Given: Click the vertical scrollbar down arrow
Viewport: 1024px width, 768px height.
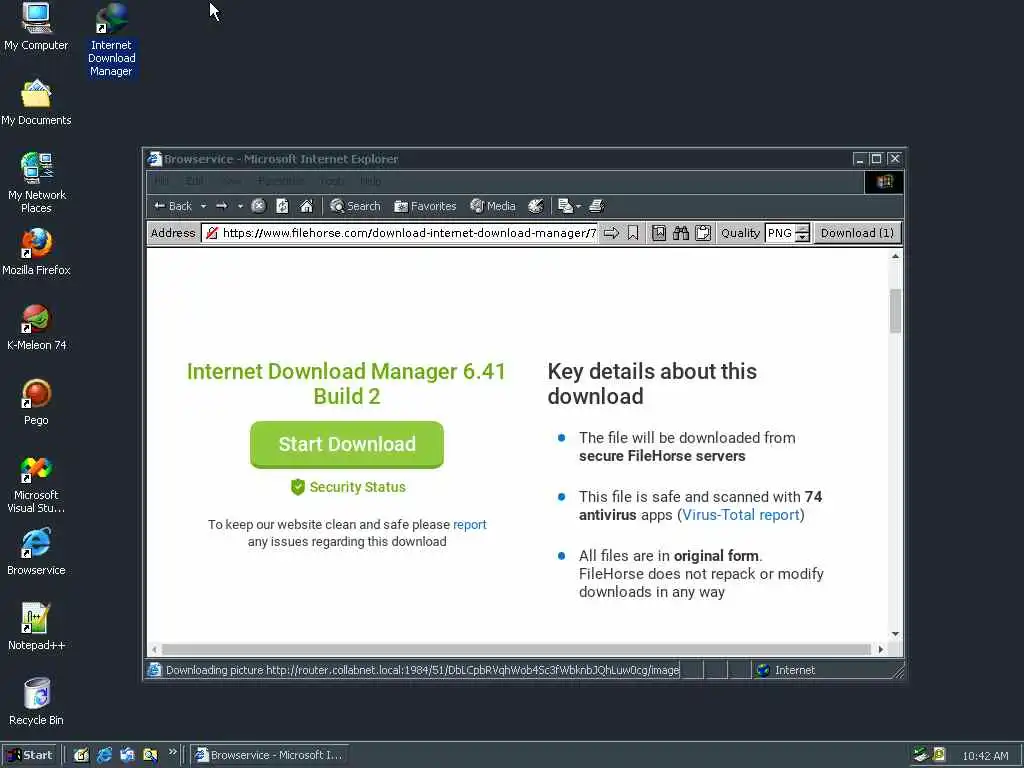Looking at the screenshot, I should [895, 634].
